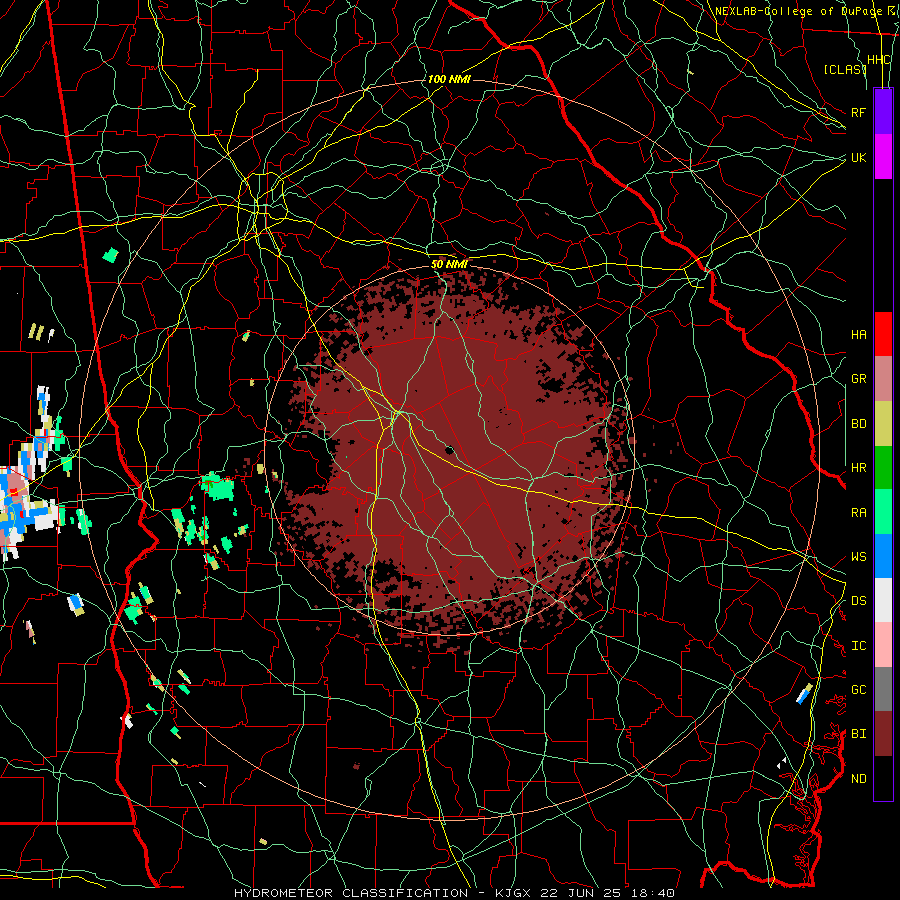Click the RF purple legend swatch
The height and width of the screenshot is (900, 900).
click(883, 112)
